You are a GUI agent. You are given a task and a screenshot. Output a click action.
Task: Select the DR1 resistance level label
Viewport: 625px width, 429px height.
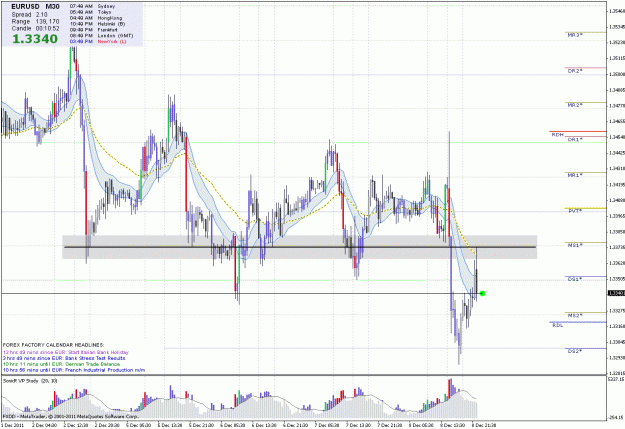pyautogui.click(x=575, y=140)
